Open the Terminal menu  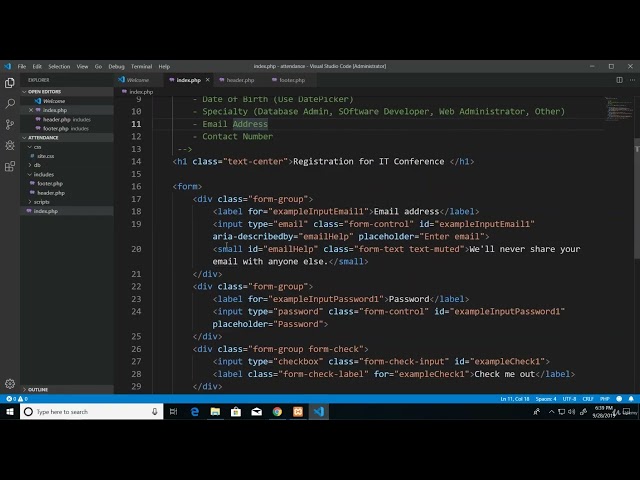pyautogui.click(x=141, y=67)
